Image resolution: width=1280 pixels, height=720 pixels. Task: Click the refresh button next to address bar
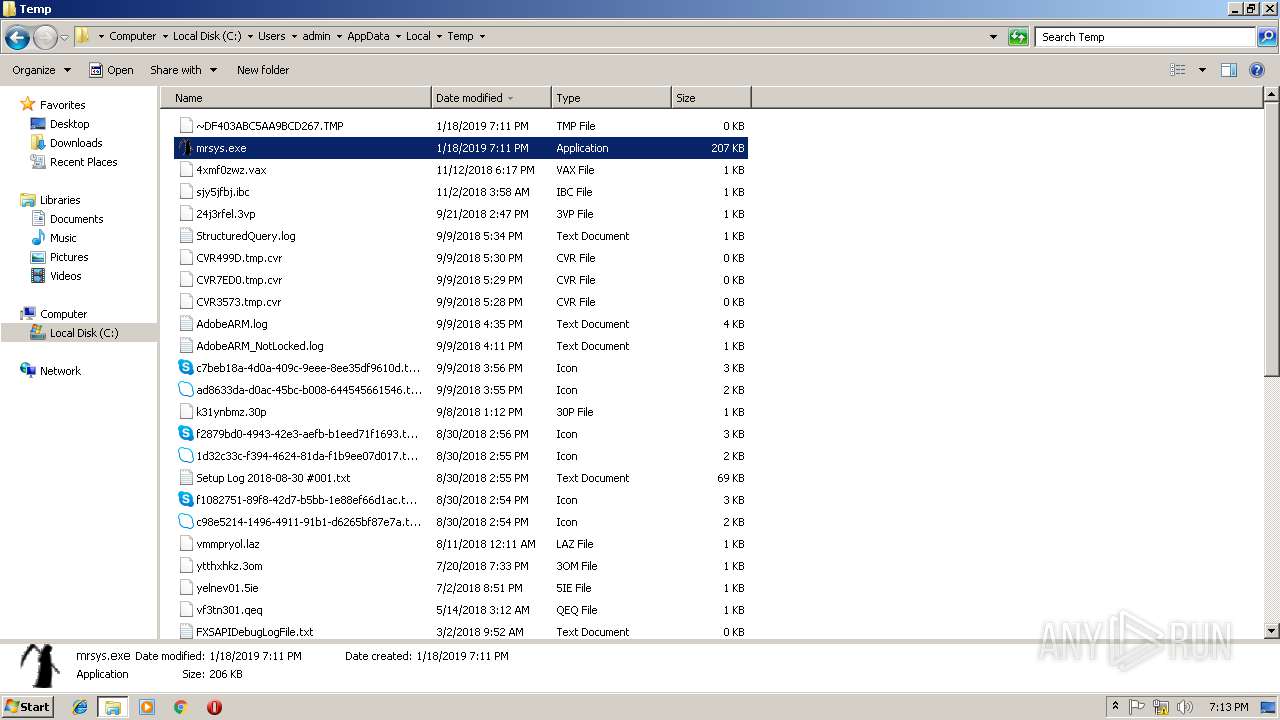[1018, 37]
